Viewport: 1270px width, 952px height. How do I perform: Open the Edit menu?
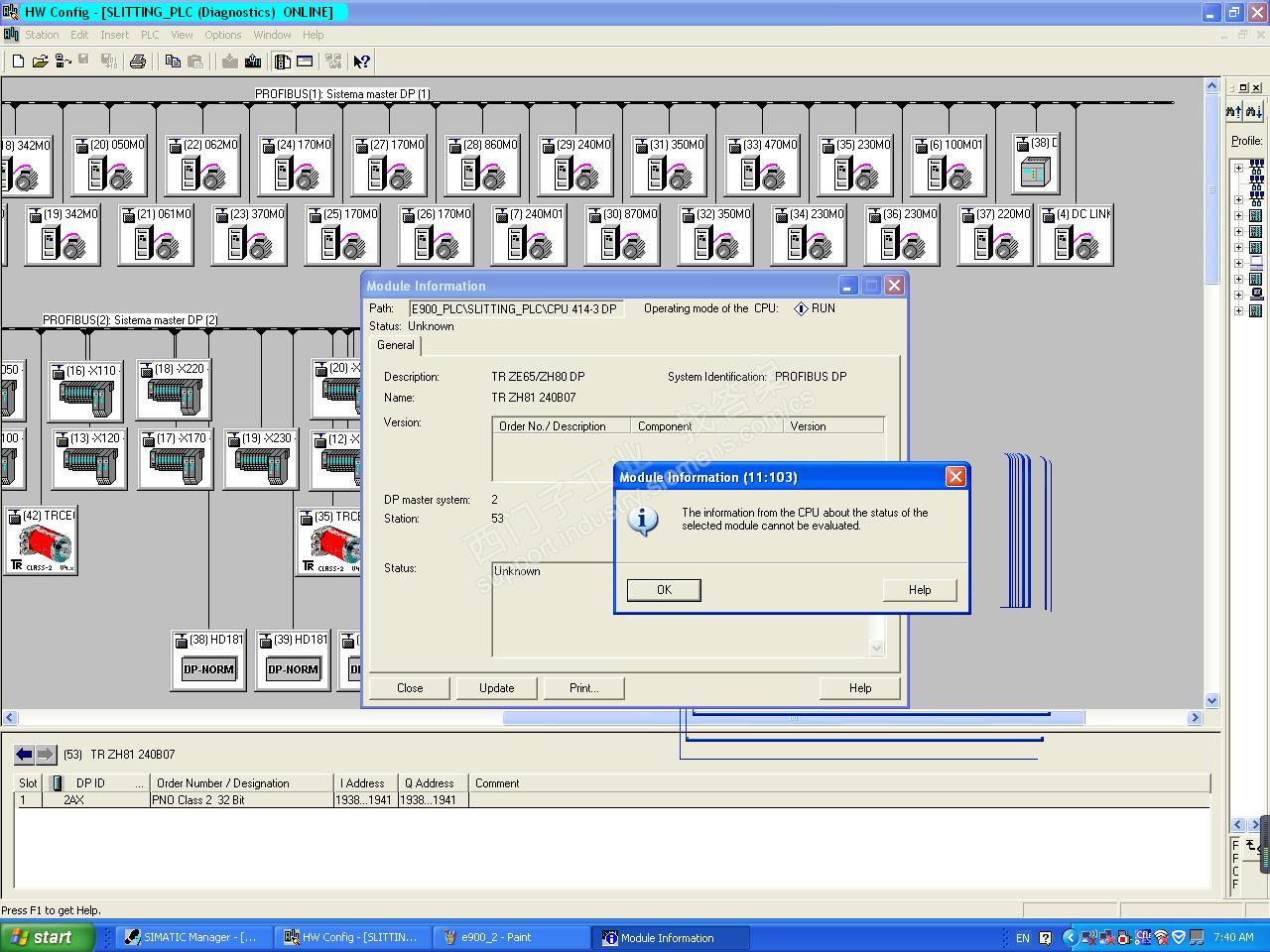point(79,35)
